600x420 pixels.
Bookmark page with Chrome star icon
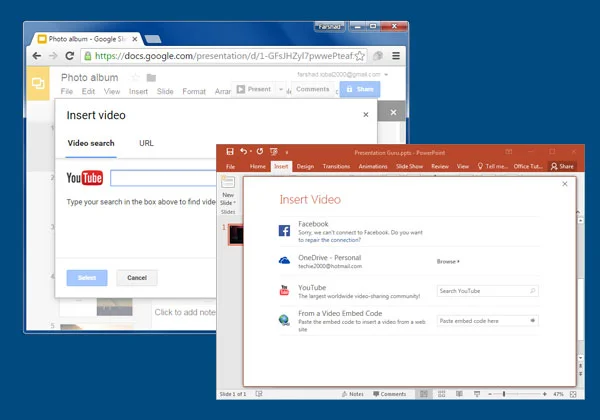pos(360,56)
